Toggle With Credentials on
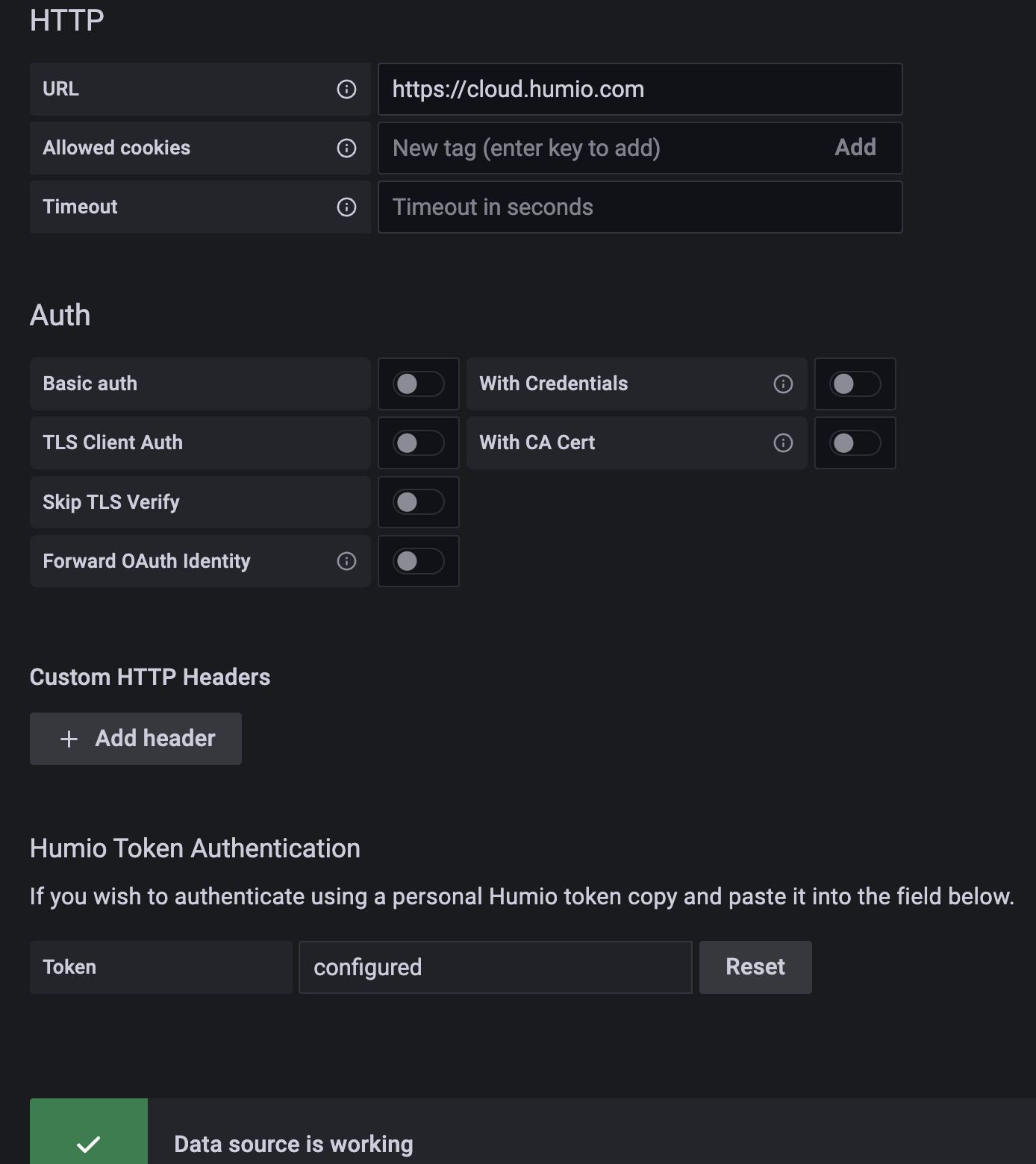This screenshot has width=1036, height=1164. [x=855, y=384]
